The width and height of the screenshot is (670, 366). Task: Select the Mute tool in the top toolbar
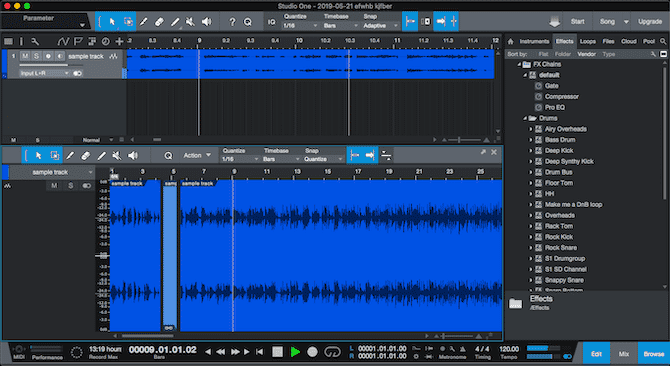[191, 22]
